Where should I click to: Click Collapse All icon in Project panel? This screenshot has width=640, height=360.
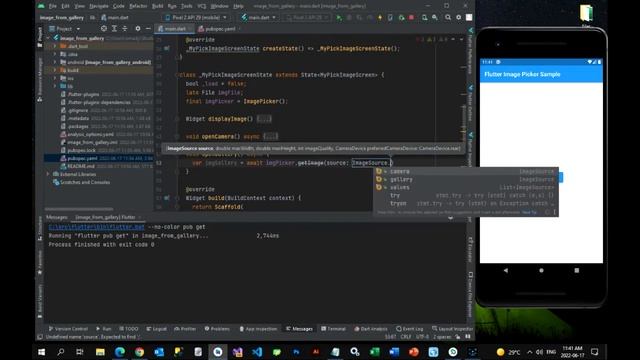[125, 29]
